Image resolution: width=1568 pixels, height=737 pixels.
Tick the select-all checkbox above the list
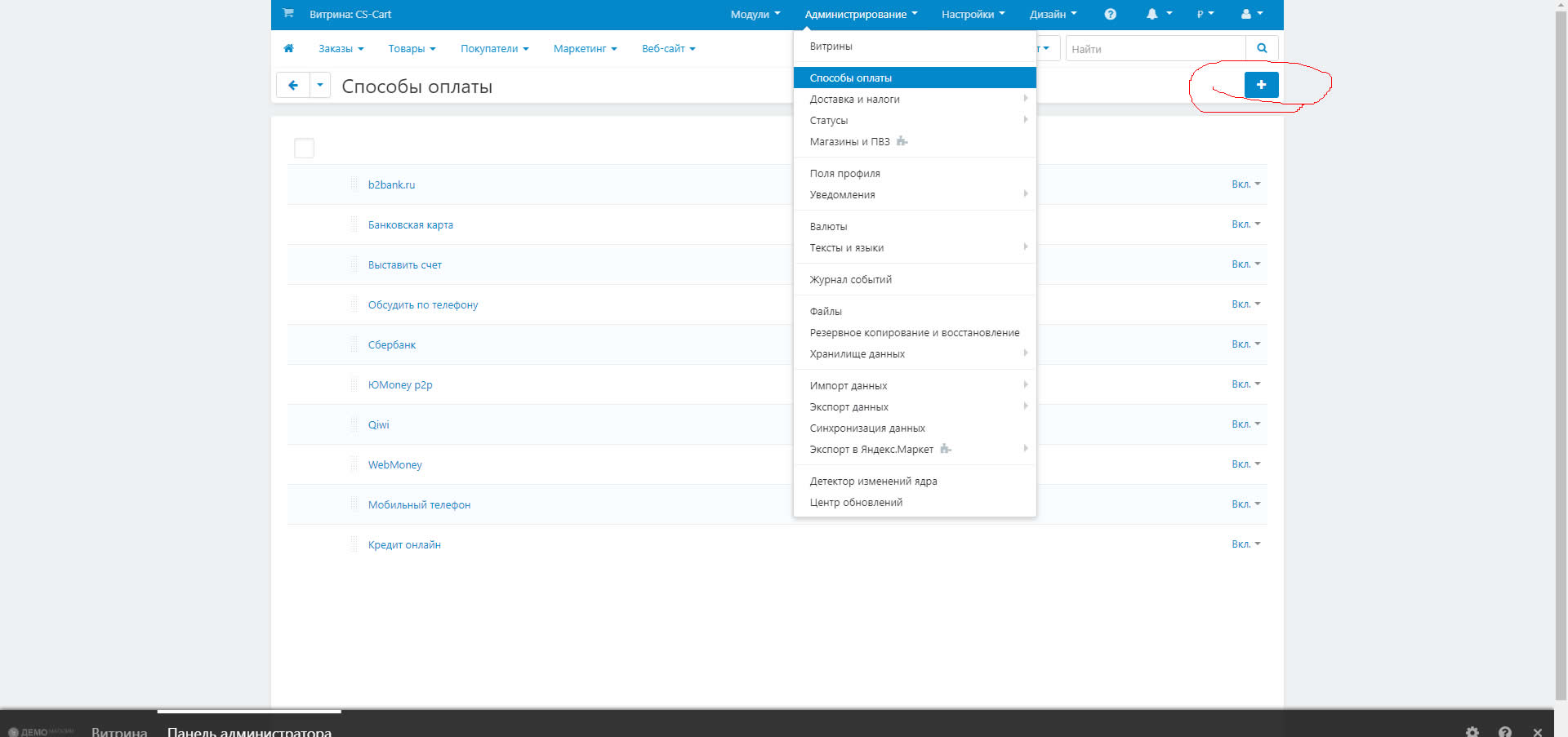pos(304,149)
